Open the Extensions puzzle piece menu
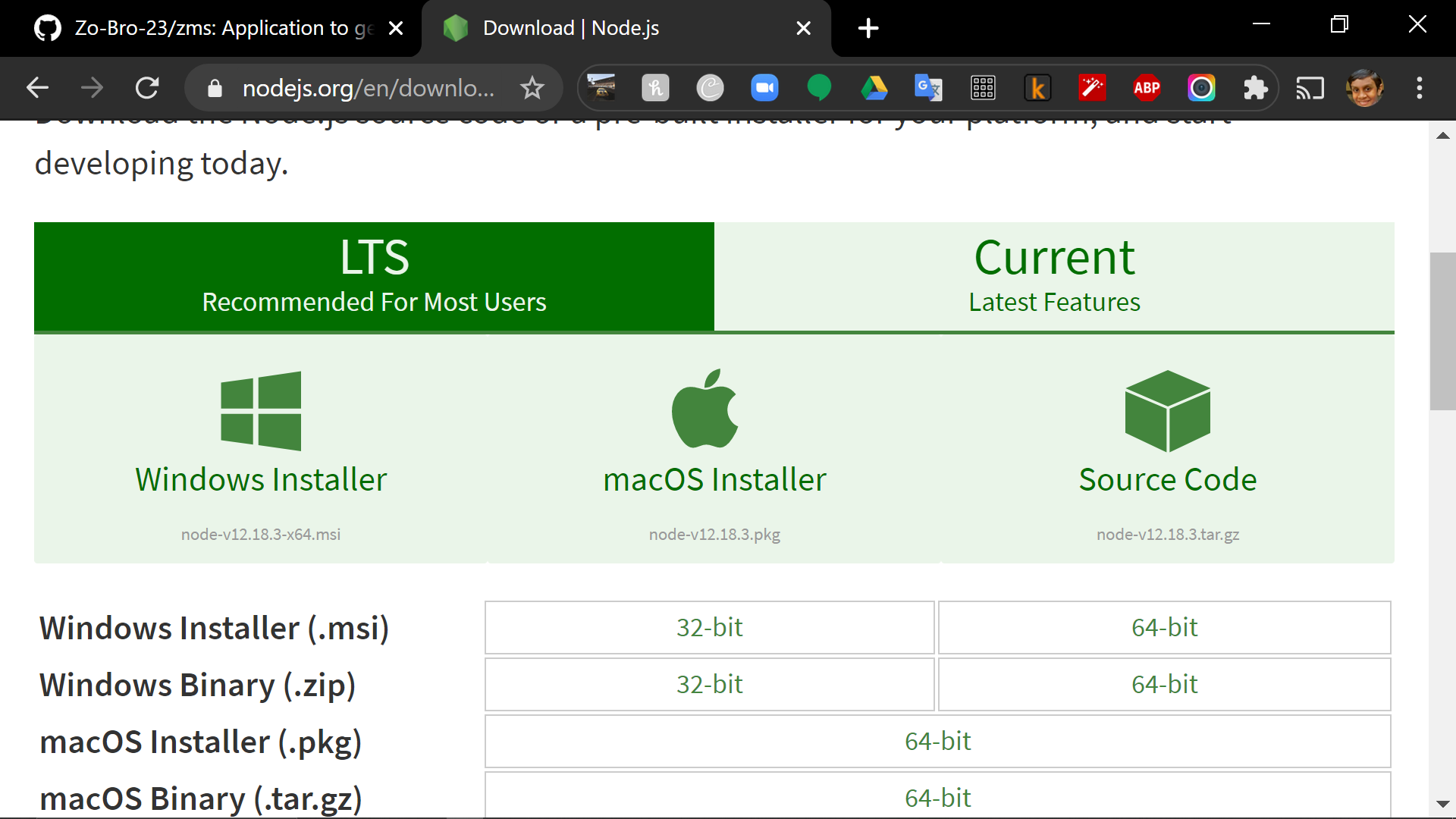Viewport: 1456px width, 819px height. [1256, 88]
